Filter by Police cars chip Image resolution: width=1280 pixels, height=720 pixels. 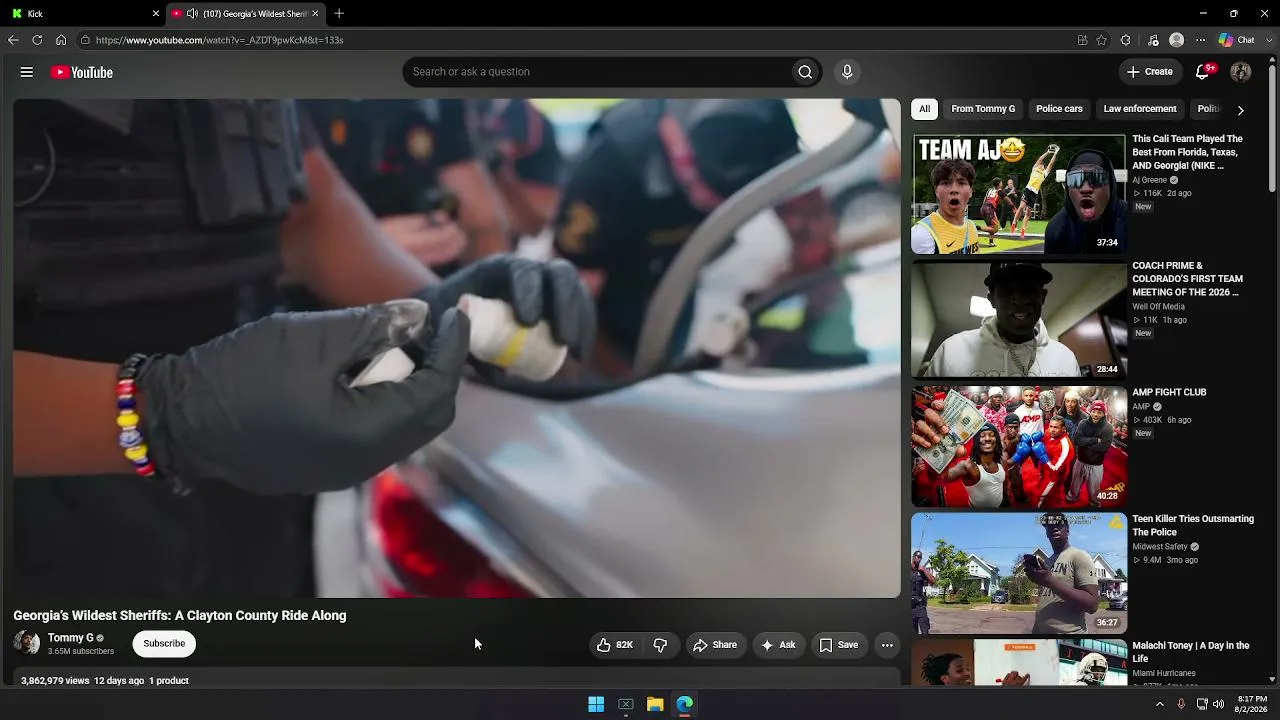[1059, 109]
